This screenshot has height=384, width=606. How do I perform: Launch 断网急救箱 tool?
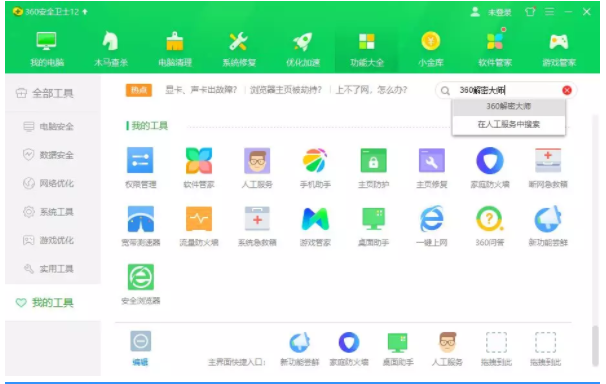pos(548,167)
